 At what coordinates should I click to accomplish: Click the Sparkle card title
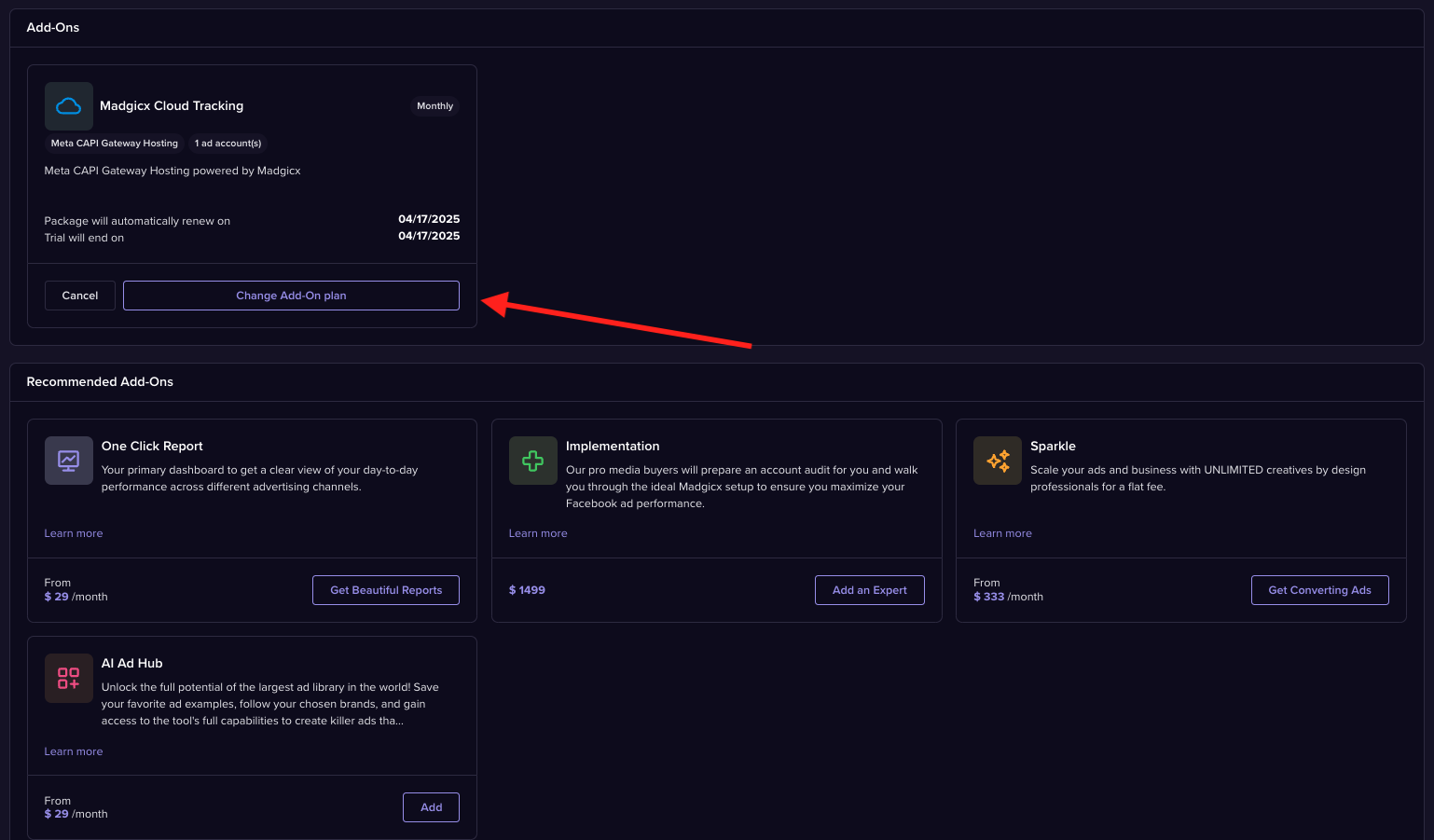click(x=1053, y=447)
